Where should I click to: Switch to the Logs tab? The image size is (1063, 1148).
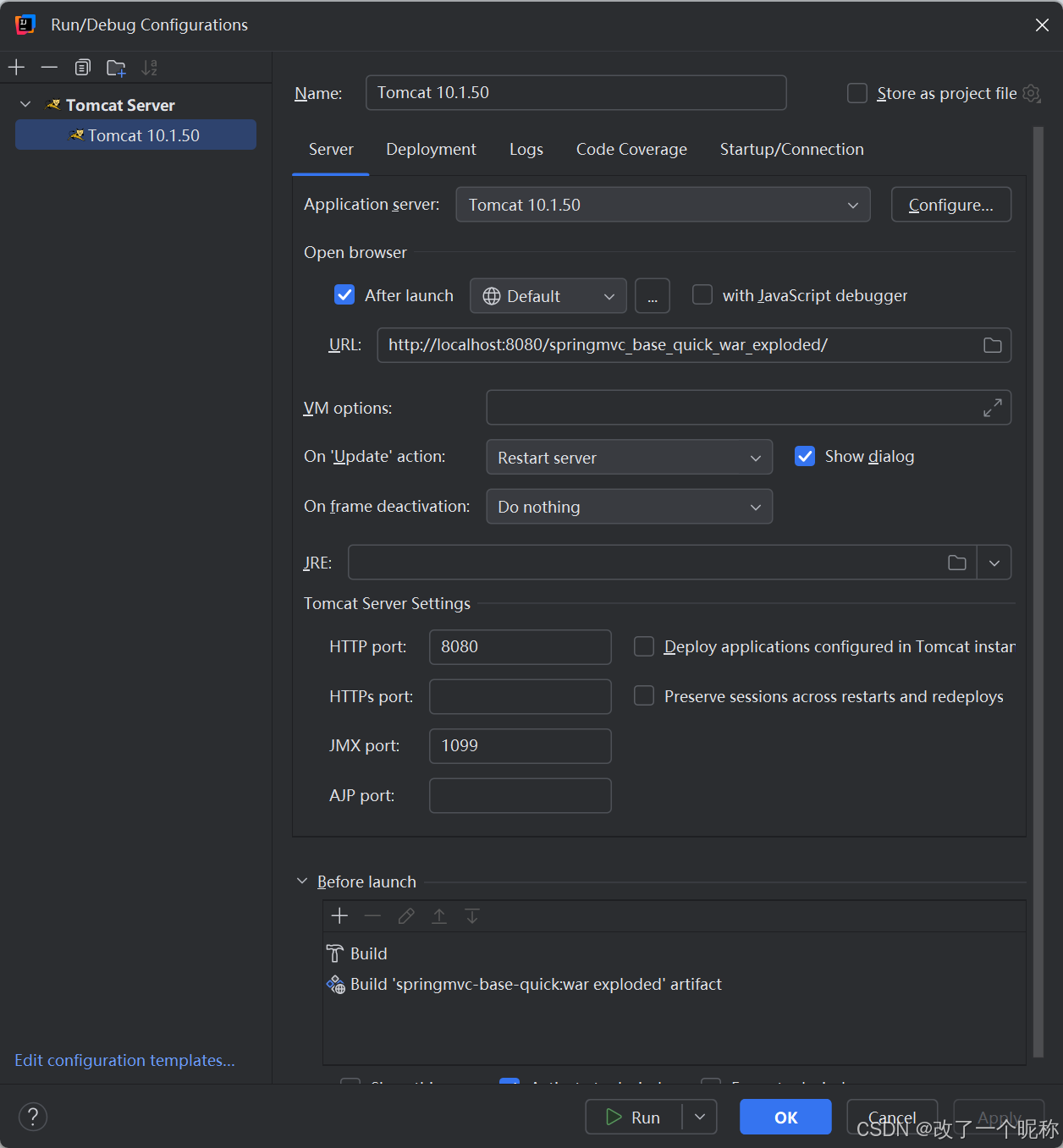click(526, 150)
